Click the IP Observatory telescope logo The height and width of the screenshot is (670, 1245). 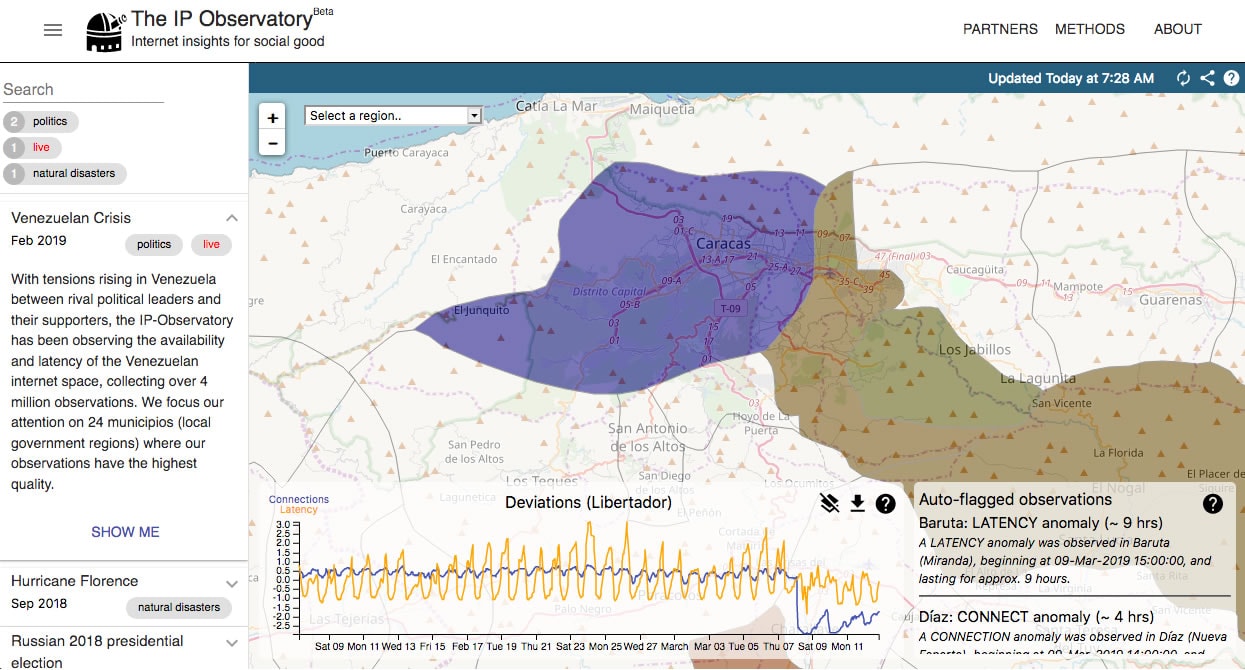(x=105, y=31)
